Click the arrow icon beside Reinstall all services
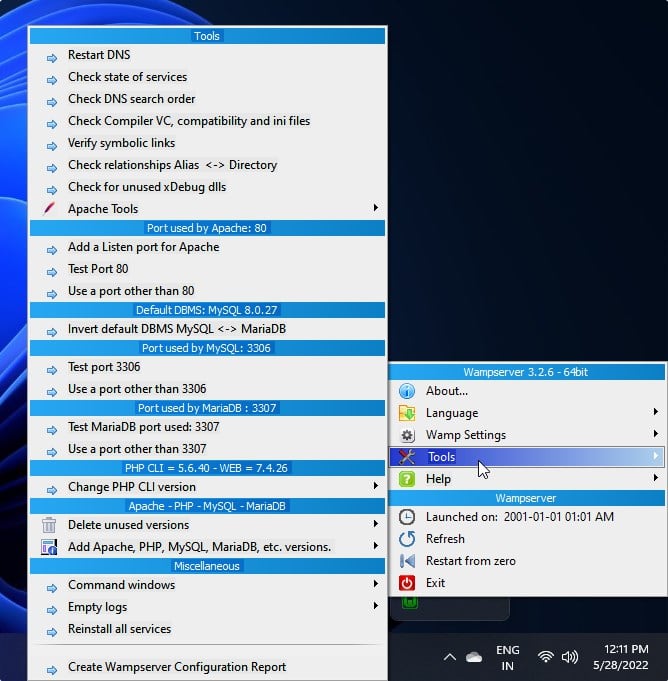This screenshot has height=681, width=668. point(52,632)
